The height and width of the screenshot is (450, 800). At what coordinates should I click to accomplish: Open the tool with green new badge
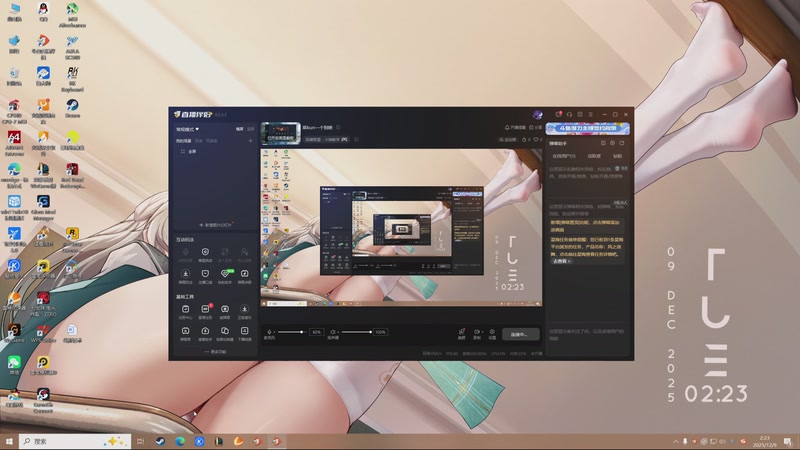225,277
